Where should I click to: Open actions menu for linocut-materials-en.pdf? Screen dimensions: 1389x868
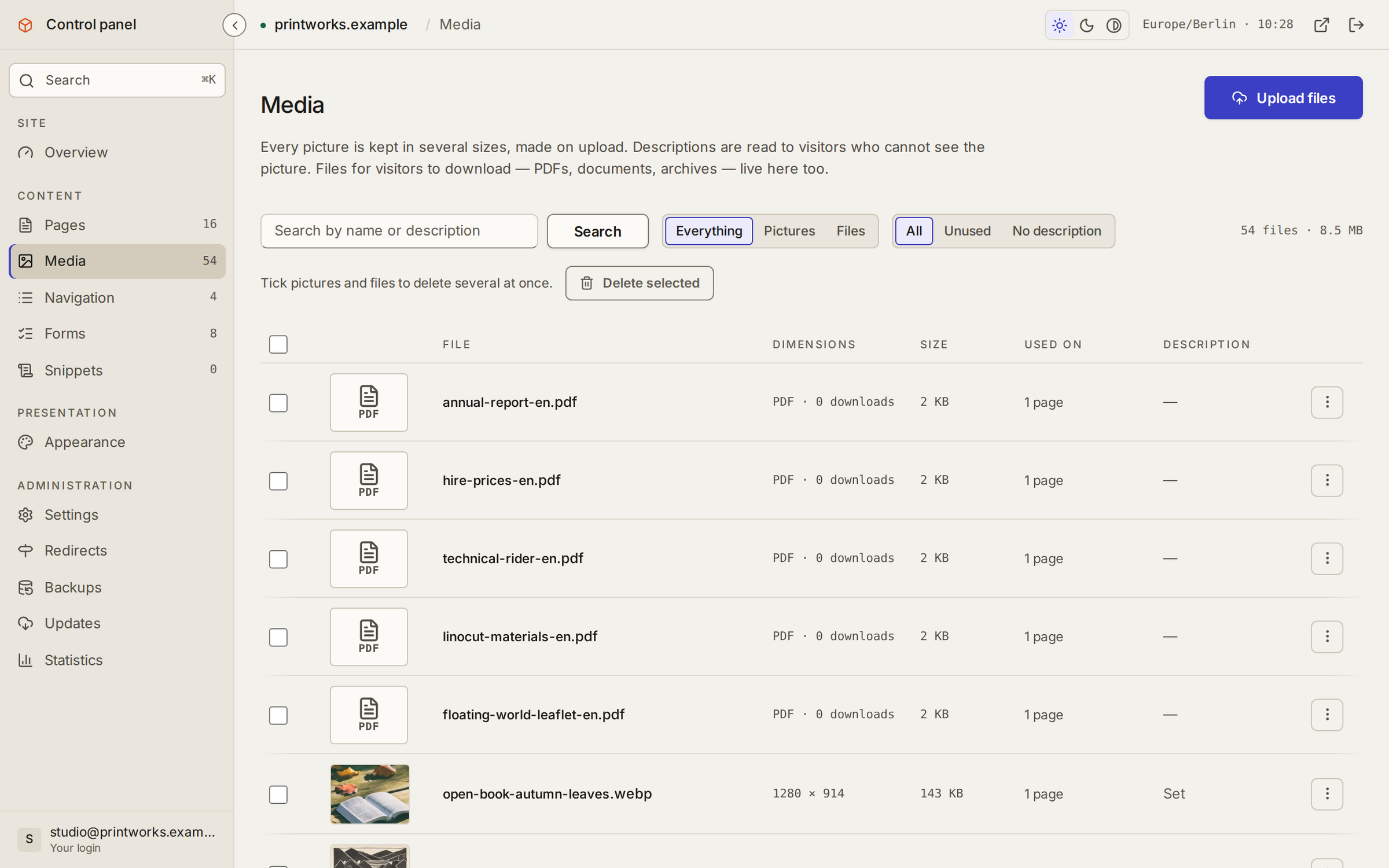(x=1327, y=637)
